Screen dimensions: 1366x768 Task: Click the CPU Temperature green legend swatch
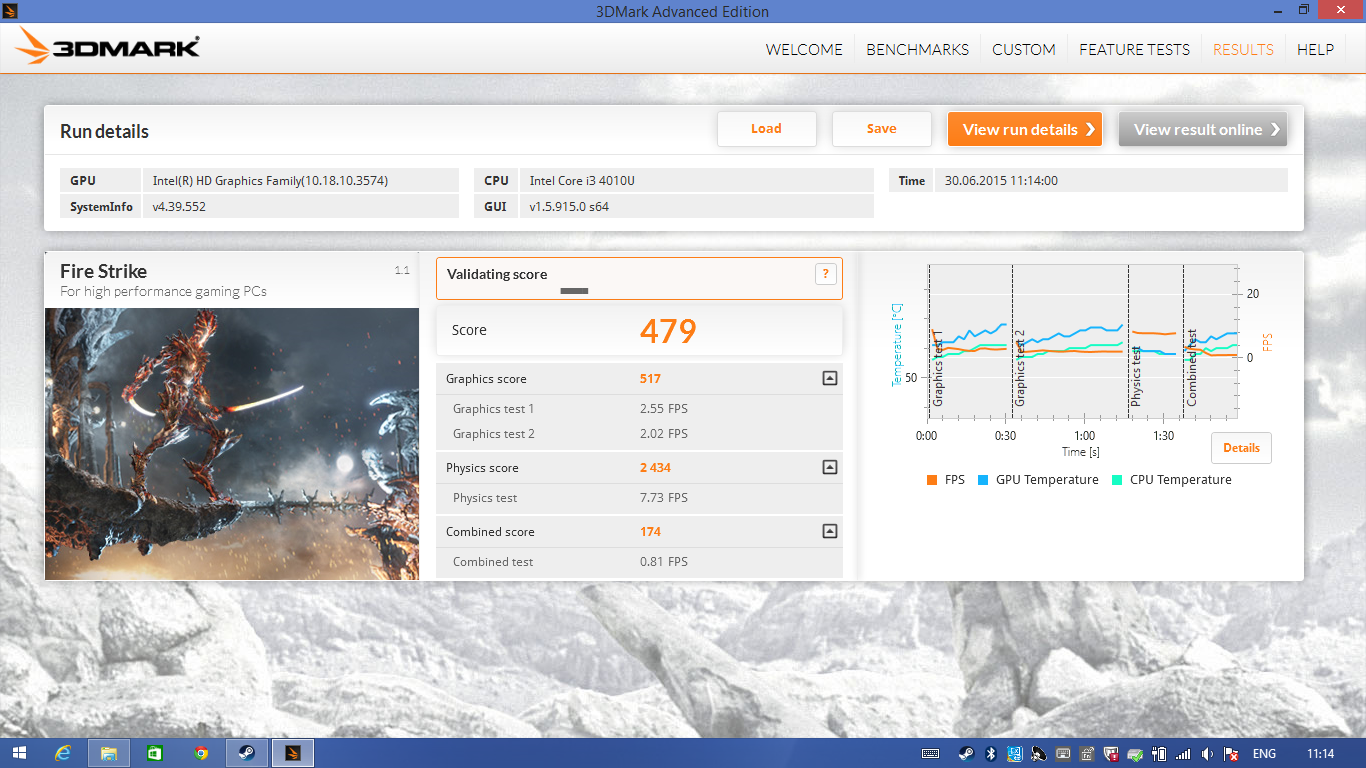pyautogui.click(x=1117, y=480)
